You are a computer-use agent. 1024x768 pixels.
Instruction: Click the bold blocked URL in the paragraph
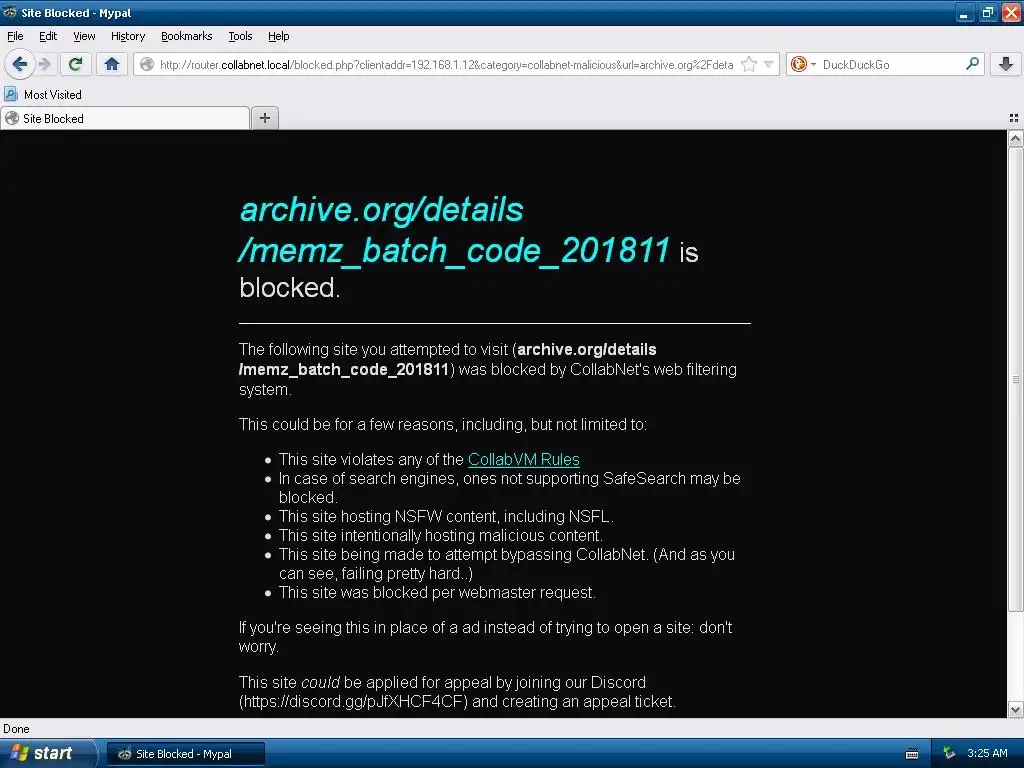[x=448, y=359]
